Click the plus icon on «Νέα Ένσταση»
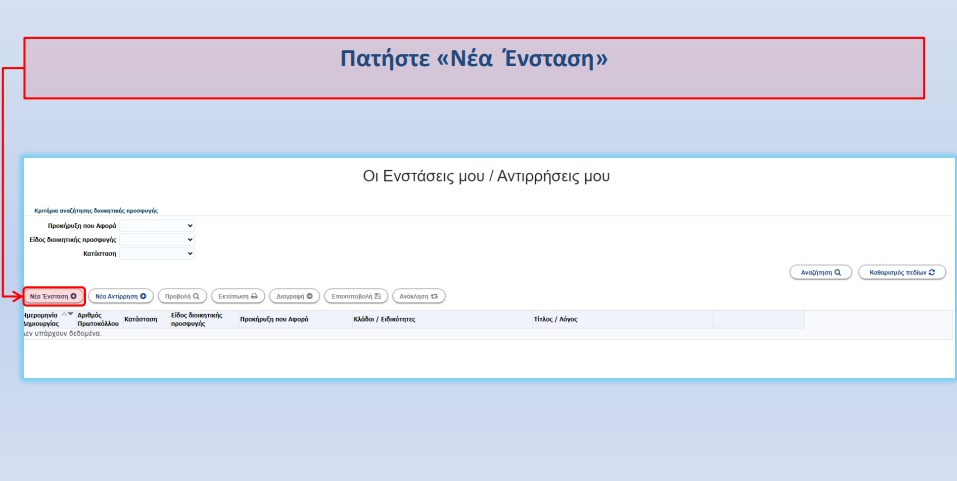 pyautogui.click(x=74, y=296)
